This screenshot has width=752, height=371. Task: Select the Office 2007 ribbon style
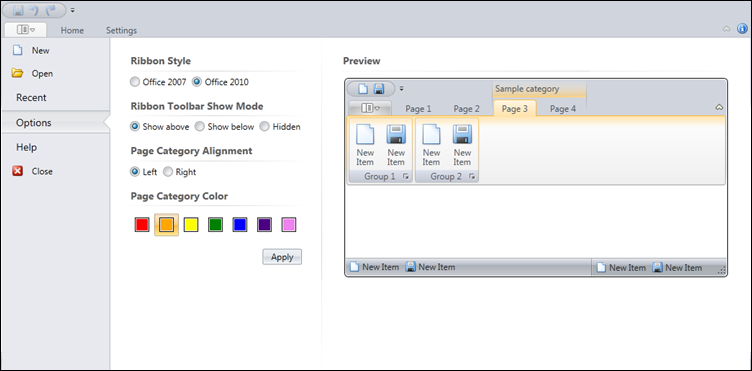(x=158, y=82)
